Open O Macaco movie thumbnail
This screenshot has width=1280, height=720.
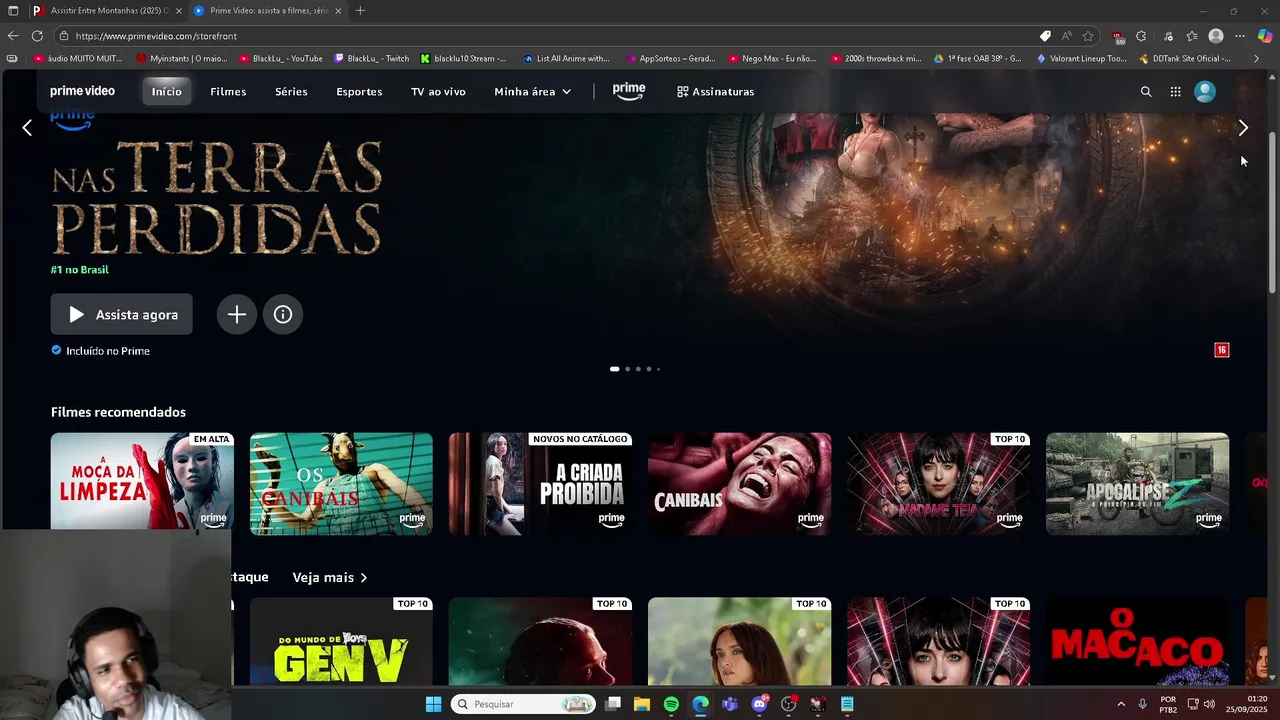pos(1137,642)
